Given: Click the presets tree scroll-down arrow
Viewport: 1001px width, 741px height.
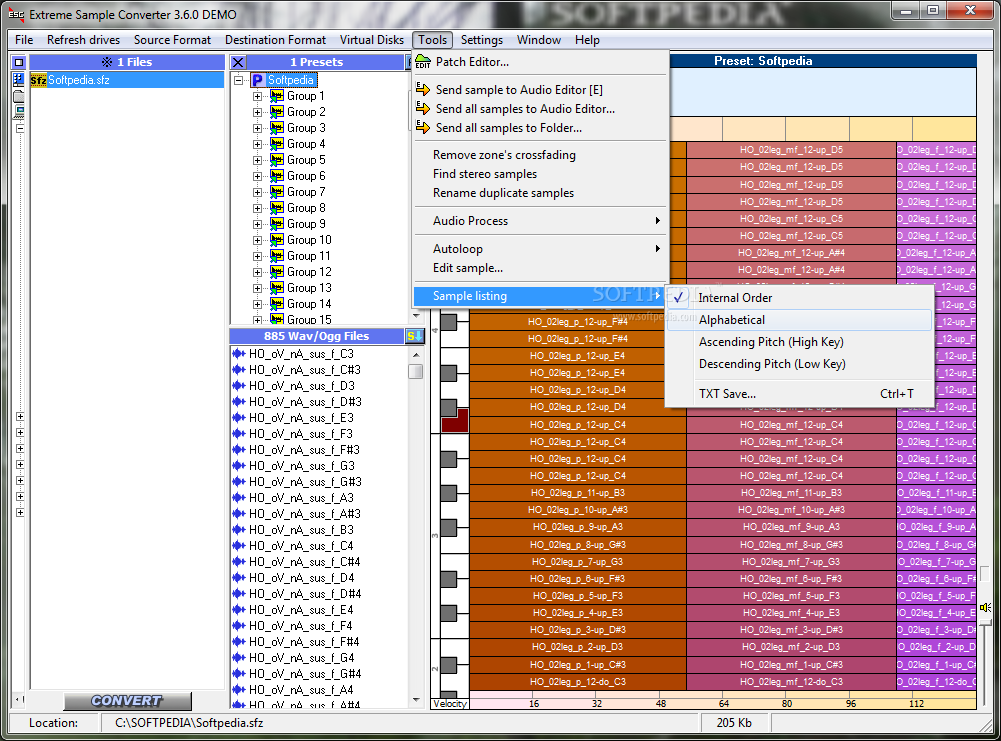Looking at the screenshot, I should 416,316.
